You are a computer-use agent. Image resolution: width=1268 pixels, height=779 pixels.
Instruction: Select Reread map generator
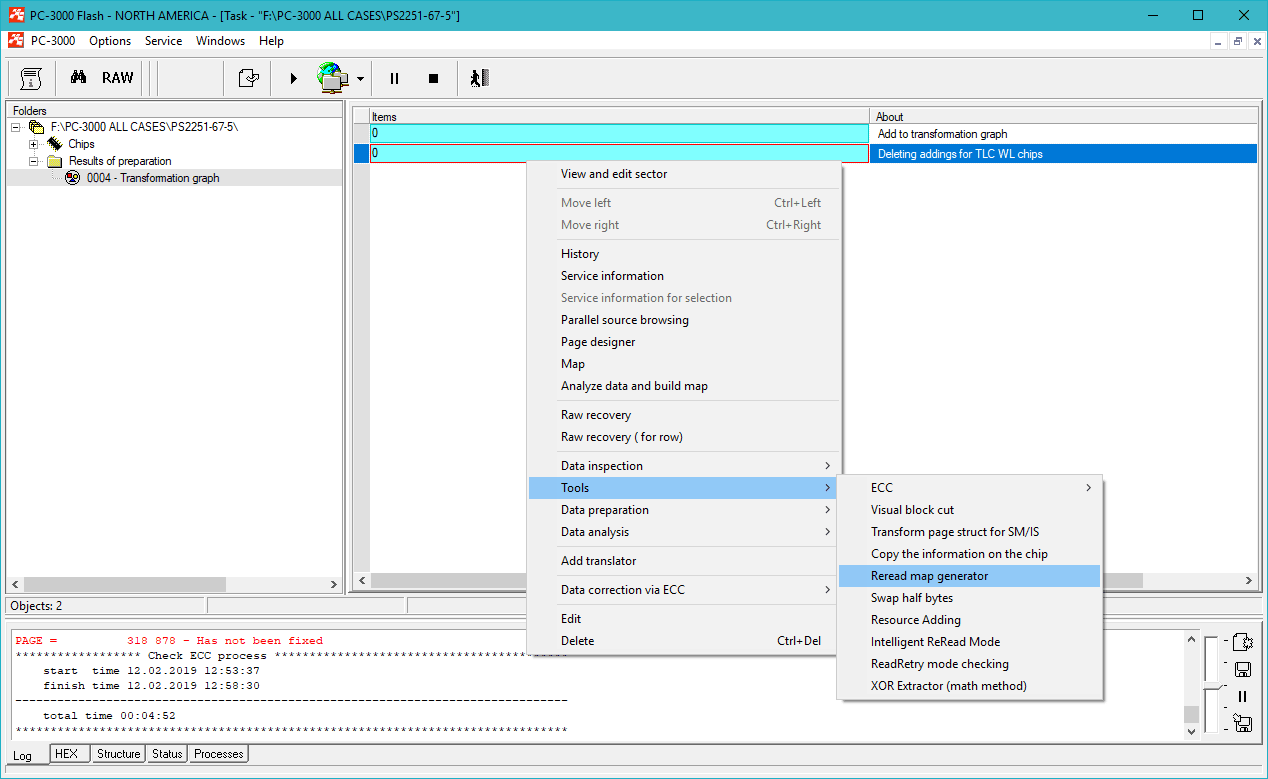pos(969,576)
